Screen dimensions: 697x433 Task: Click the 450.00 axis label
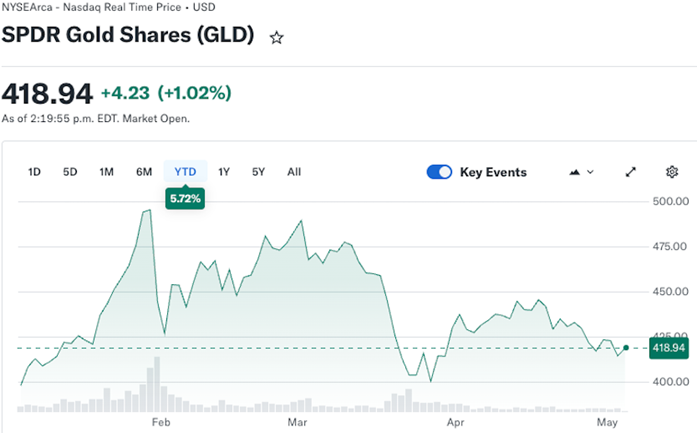click(x=670, y=292)
